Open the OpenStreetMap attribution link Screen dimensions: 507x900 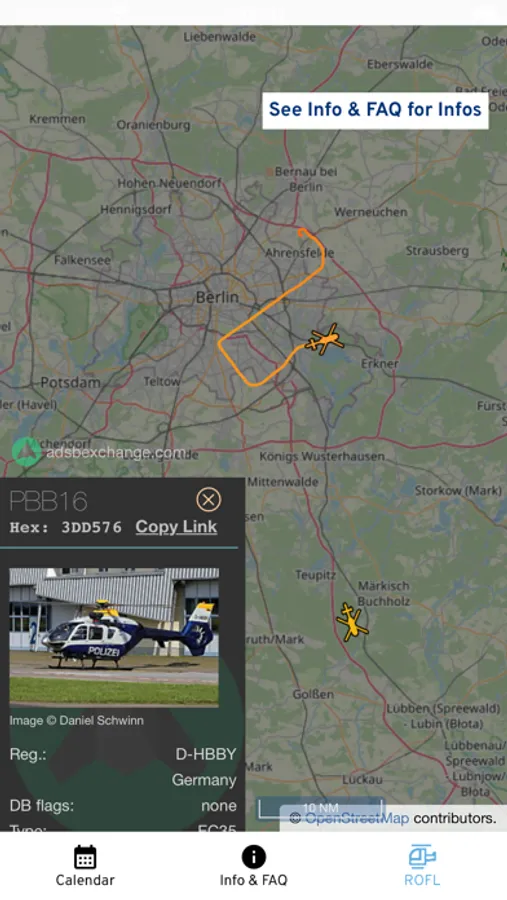(357, 818)
